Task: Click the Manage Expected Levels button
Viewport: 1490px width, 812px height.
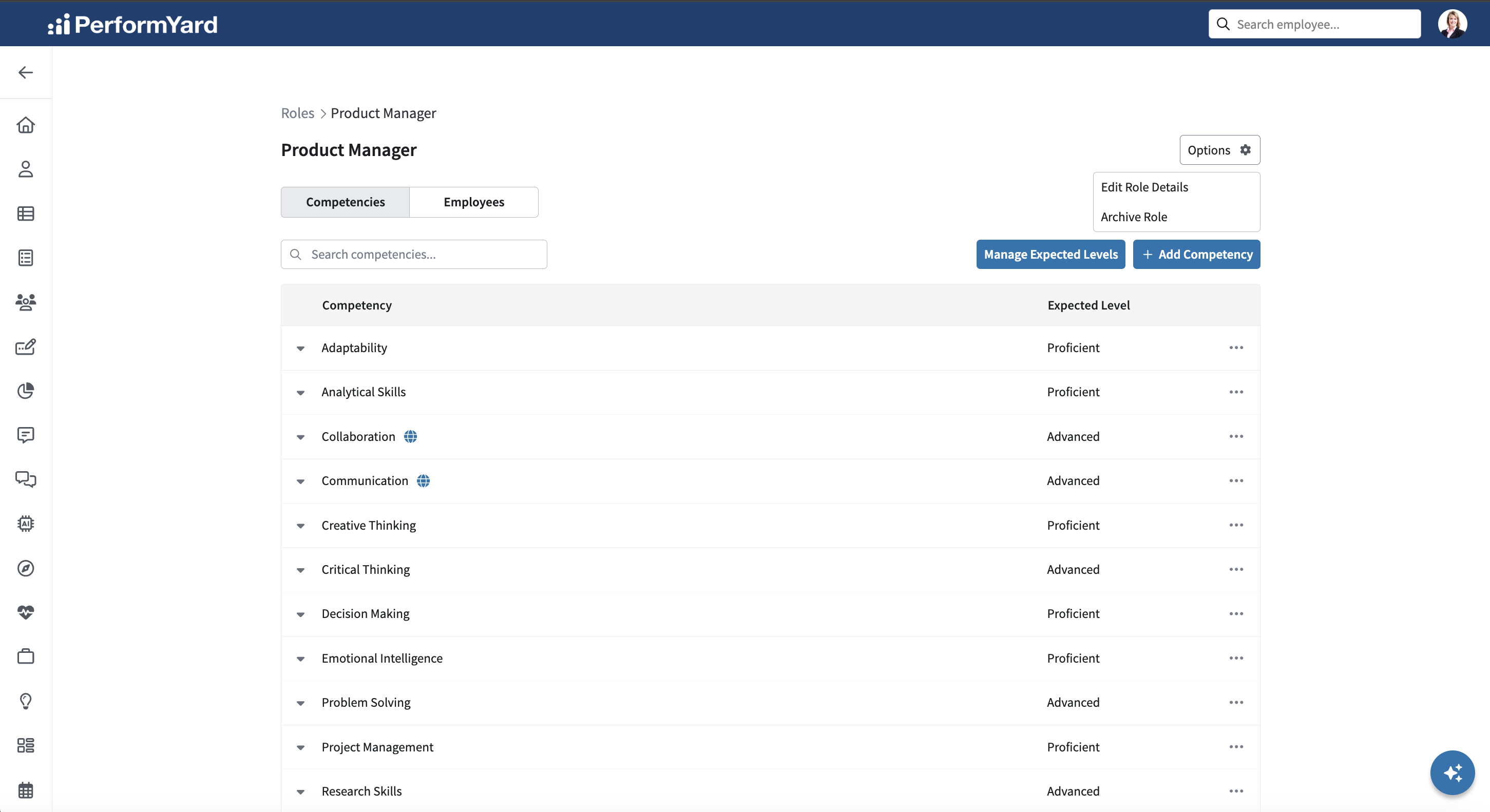Action: pyautogui.click(x=1050, y=255)
